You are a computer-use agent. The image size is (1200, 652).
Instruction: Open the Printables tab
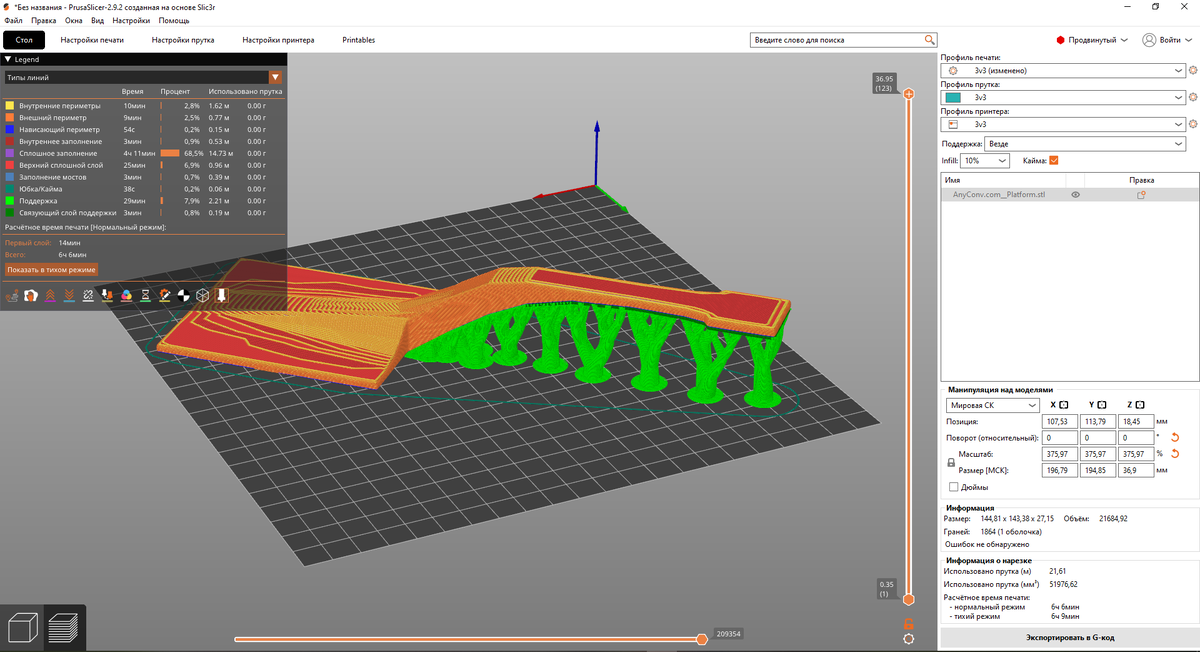coord(359,40)
